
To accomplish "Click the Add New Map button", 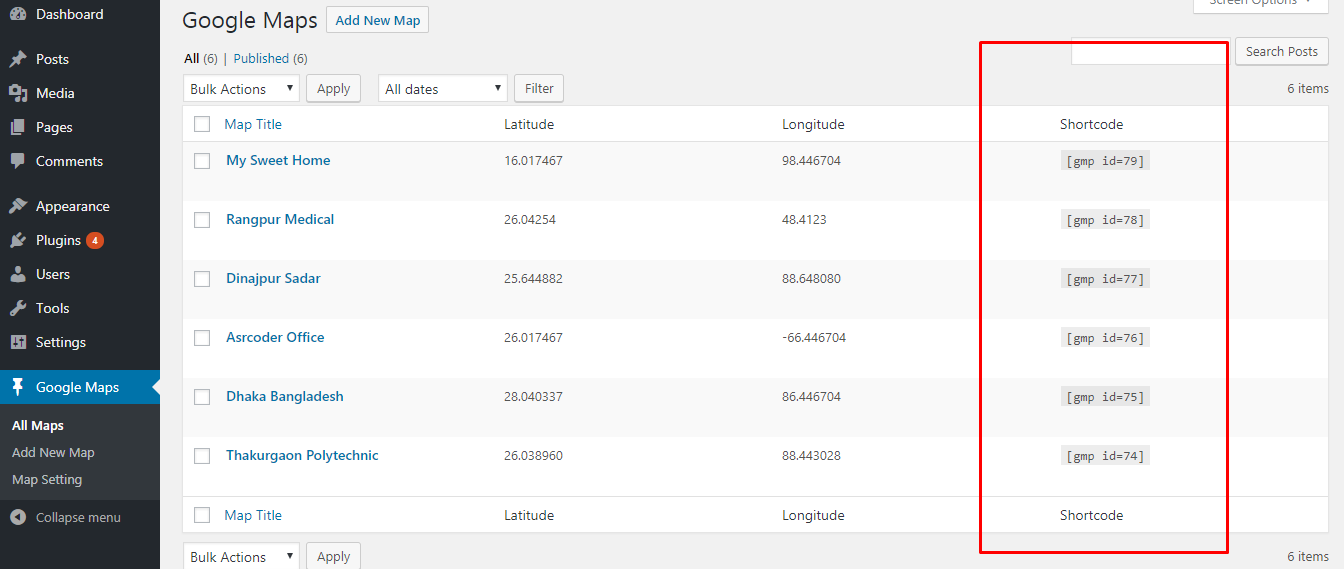I will click(377, 20).
